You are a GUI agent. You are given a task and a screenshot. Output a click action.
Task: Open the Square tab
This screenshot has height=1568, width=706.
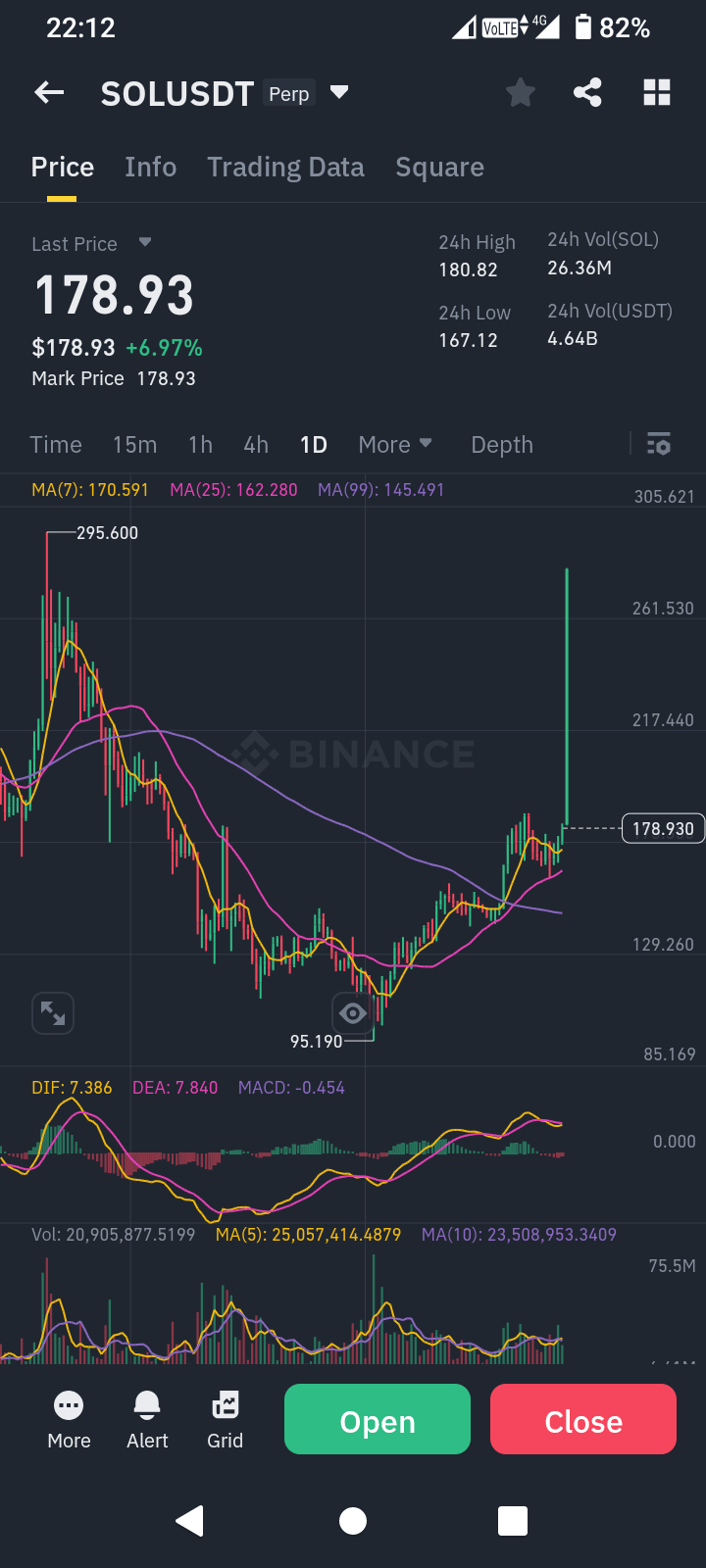pos(439,167)
